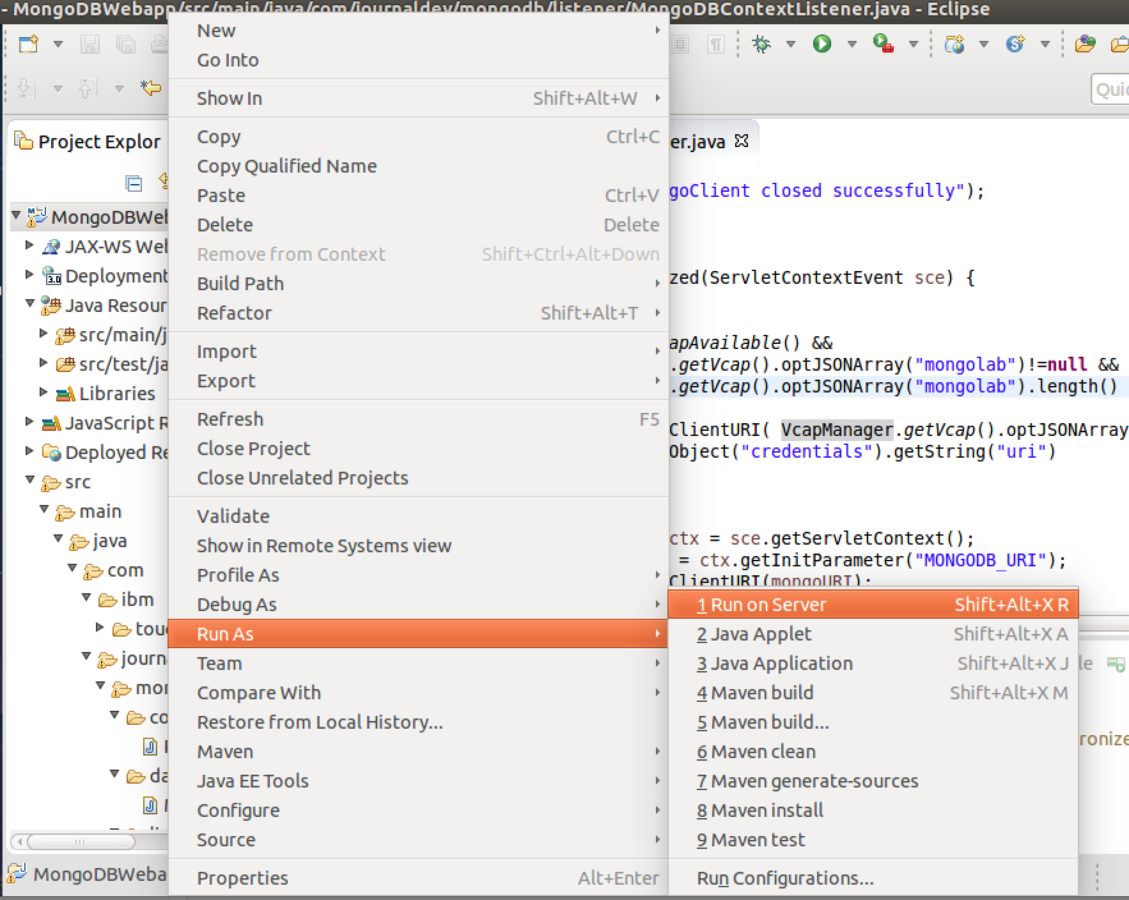Click the New wizard toolbar icon

pos(29,44)
